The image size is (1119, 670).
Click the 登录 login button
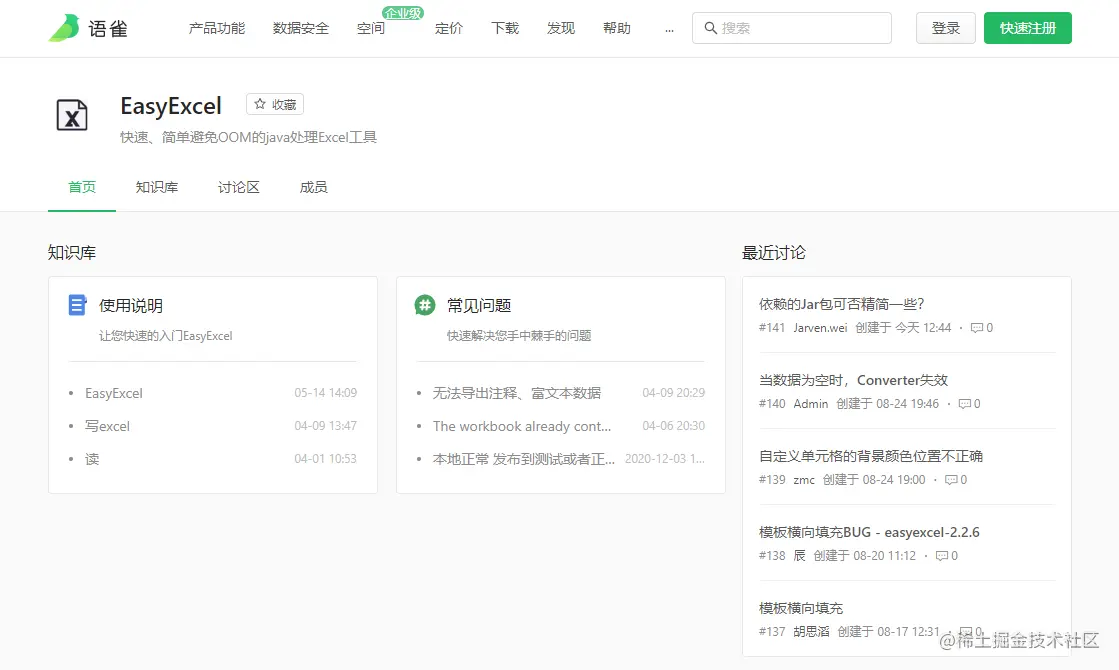pyautogui.click(x=946, y=28)
